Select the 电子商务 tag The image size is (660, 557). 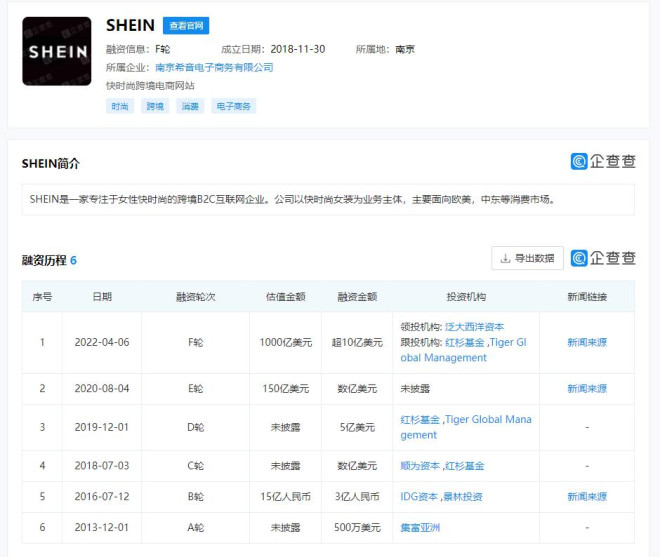234,106
